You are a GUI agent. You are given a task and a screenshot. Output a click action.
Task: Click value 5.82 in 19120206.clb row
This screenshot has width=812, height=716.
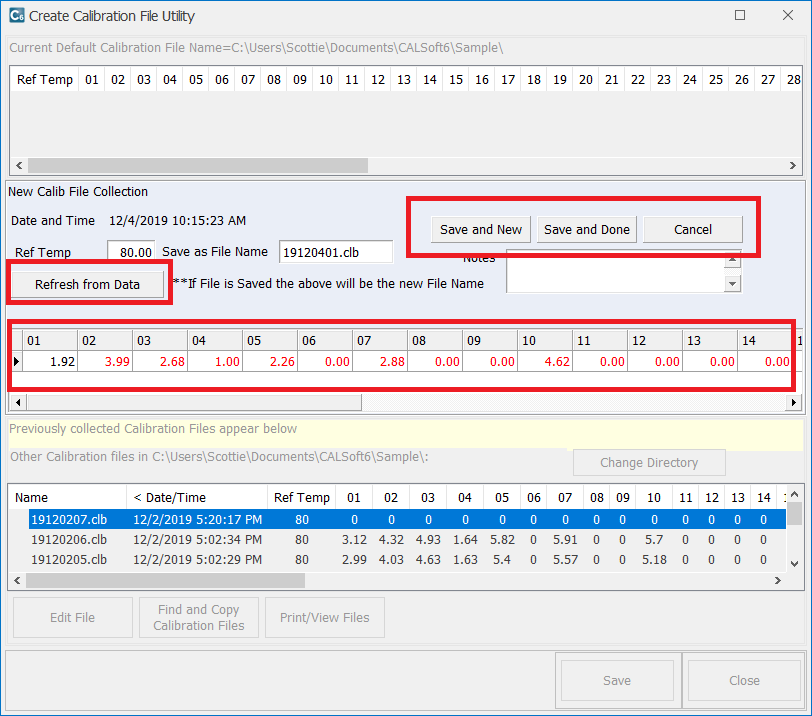point(502,539)
